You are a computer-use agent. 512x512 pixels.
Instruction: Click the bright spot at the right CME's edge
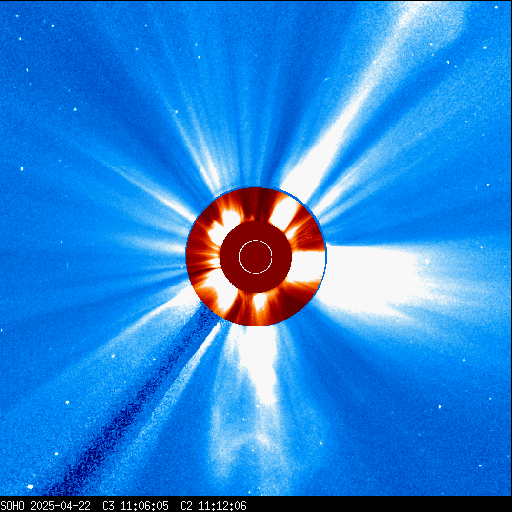pos(427,261)
